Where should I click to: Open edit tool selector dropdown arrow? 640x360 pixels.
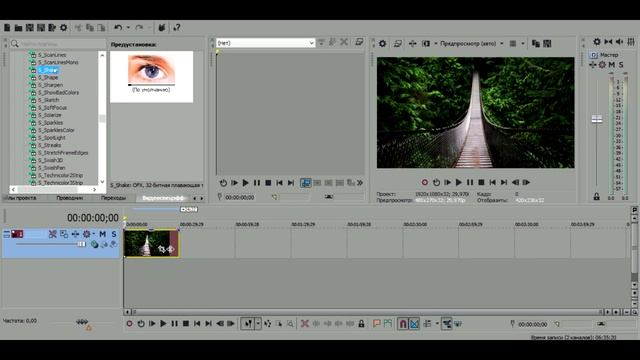258,324
